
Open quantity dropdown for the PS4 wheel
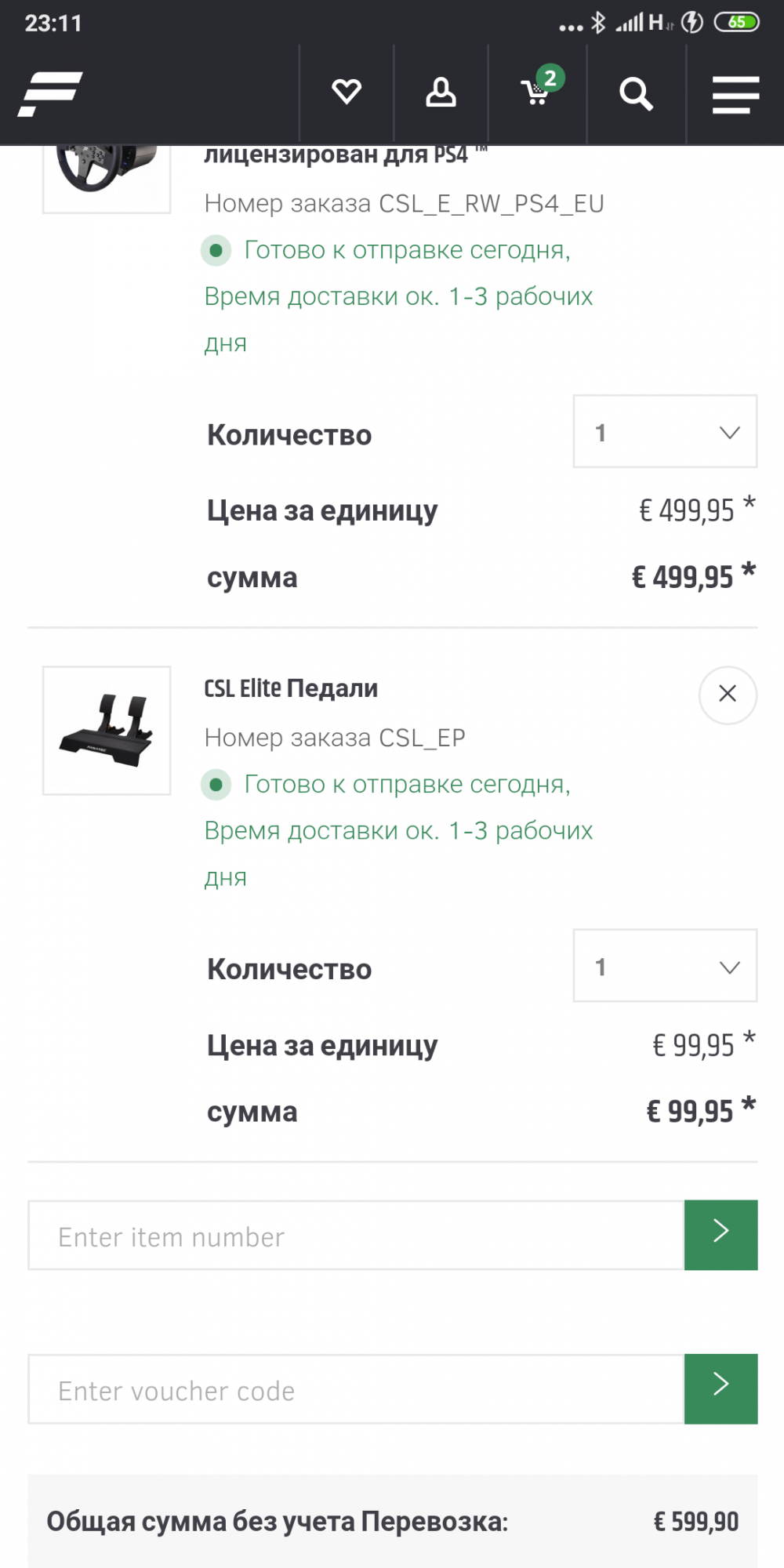point(665,432)
